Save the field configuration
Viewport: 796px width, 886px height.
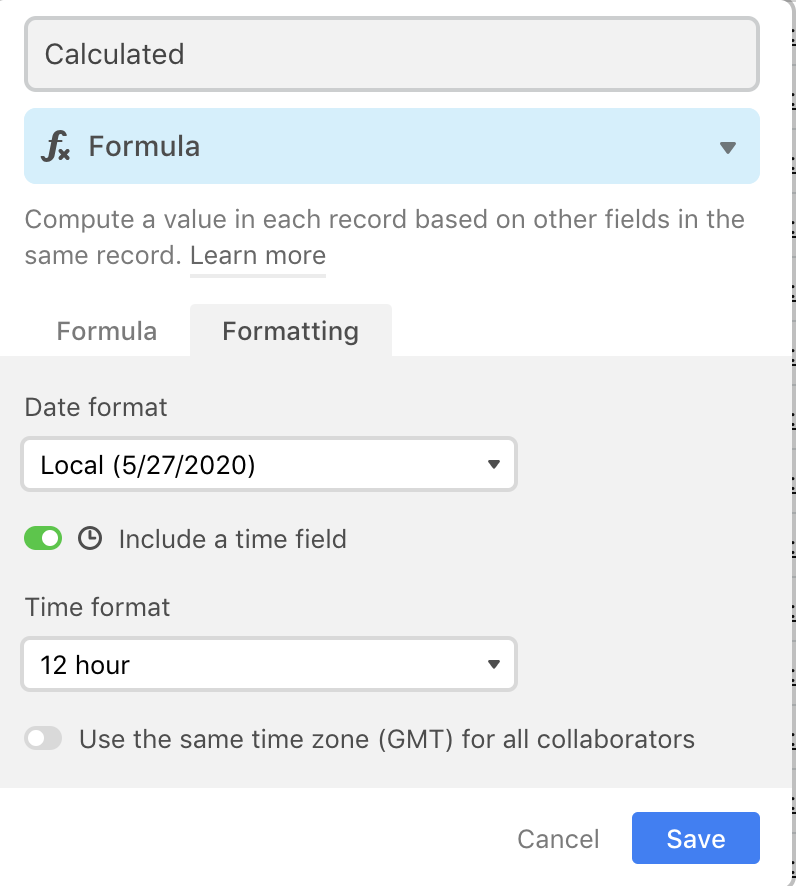[695, 838]
